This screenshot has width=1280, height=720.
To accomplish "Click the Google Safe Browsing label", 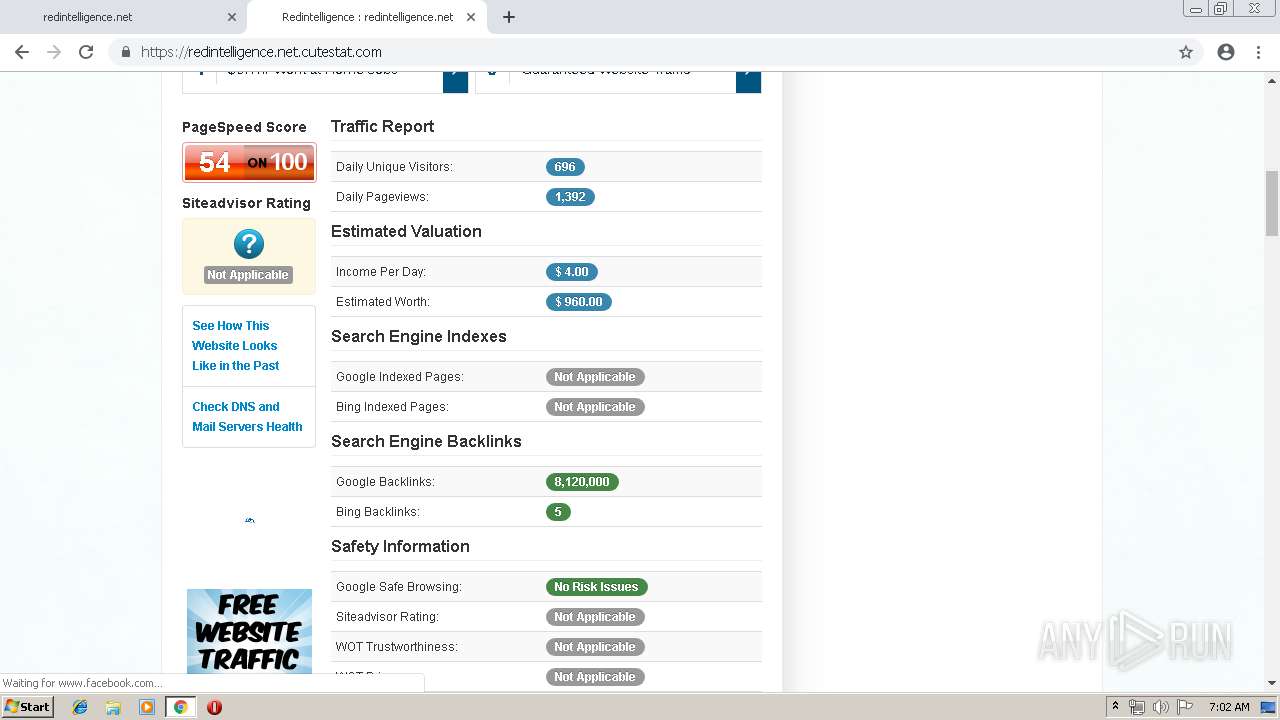I will (x=398, y=587).
